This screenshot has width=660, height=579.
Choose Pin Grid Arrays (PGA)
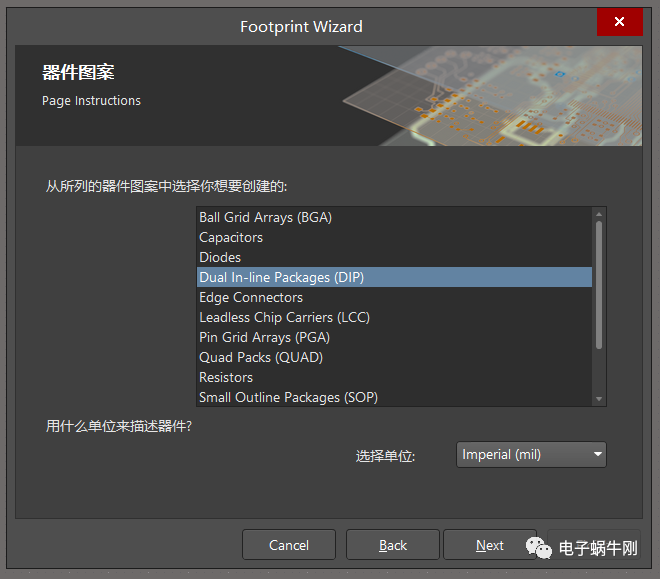click(x=394, y=337)
